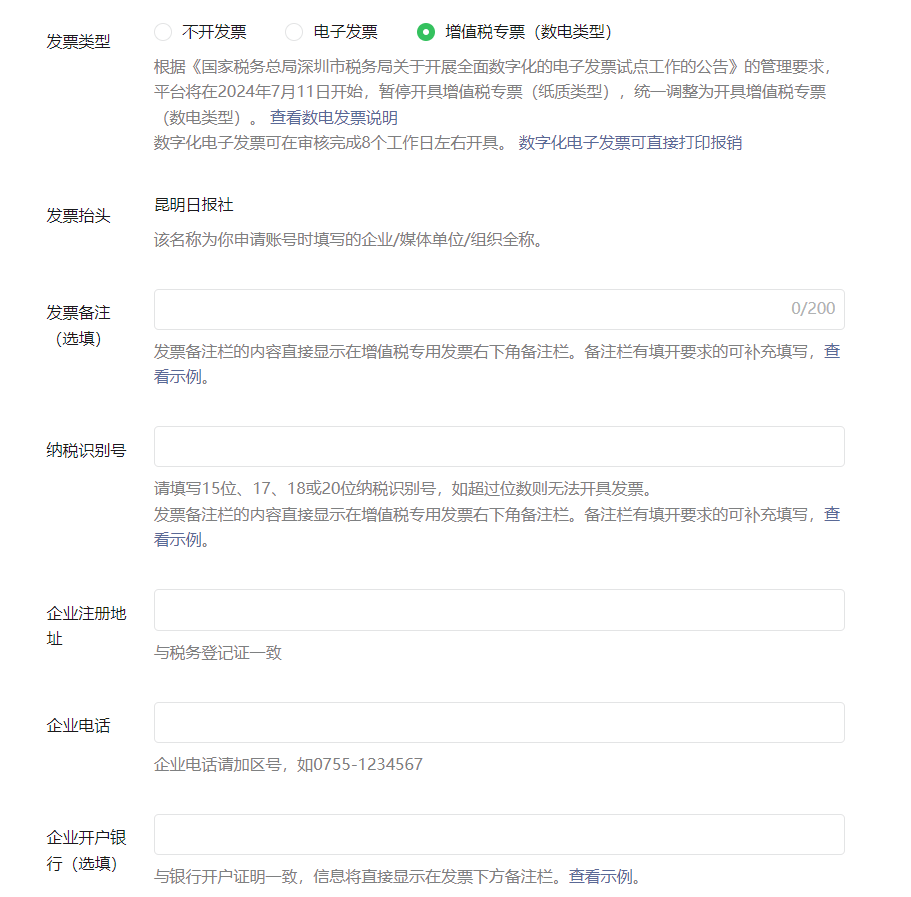Click hint 请填写15位、17、18或20位纳税识别号
The height and width of the screenshot is (897, 911).
(x=404, y=489)
